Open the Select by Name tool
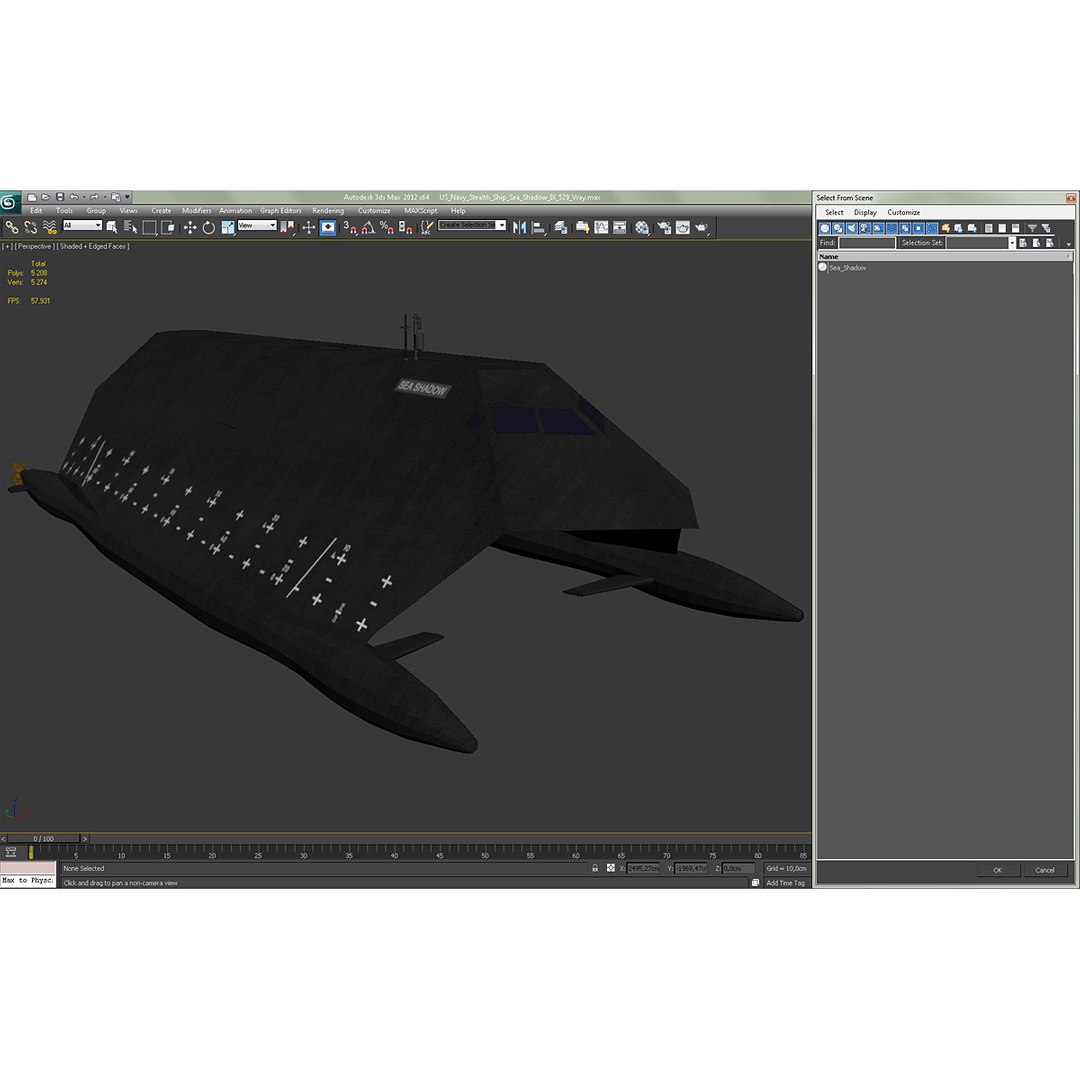This screenshot has height=1080, width=1080. coord(130,227)
